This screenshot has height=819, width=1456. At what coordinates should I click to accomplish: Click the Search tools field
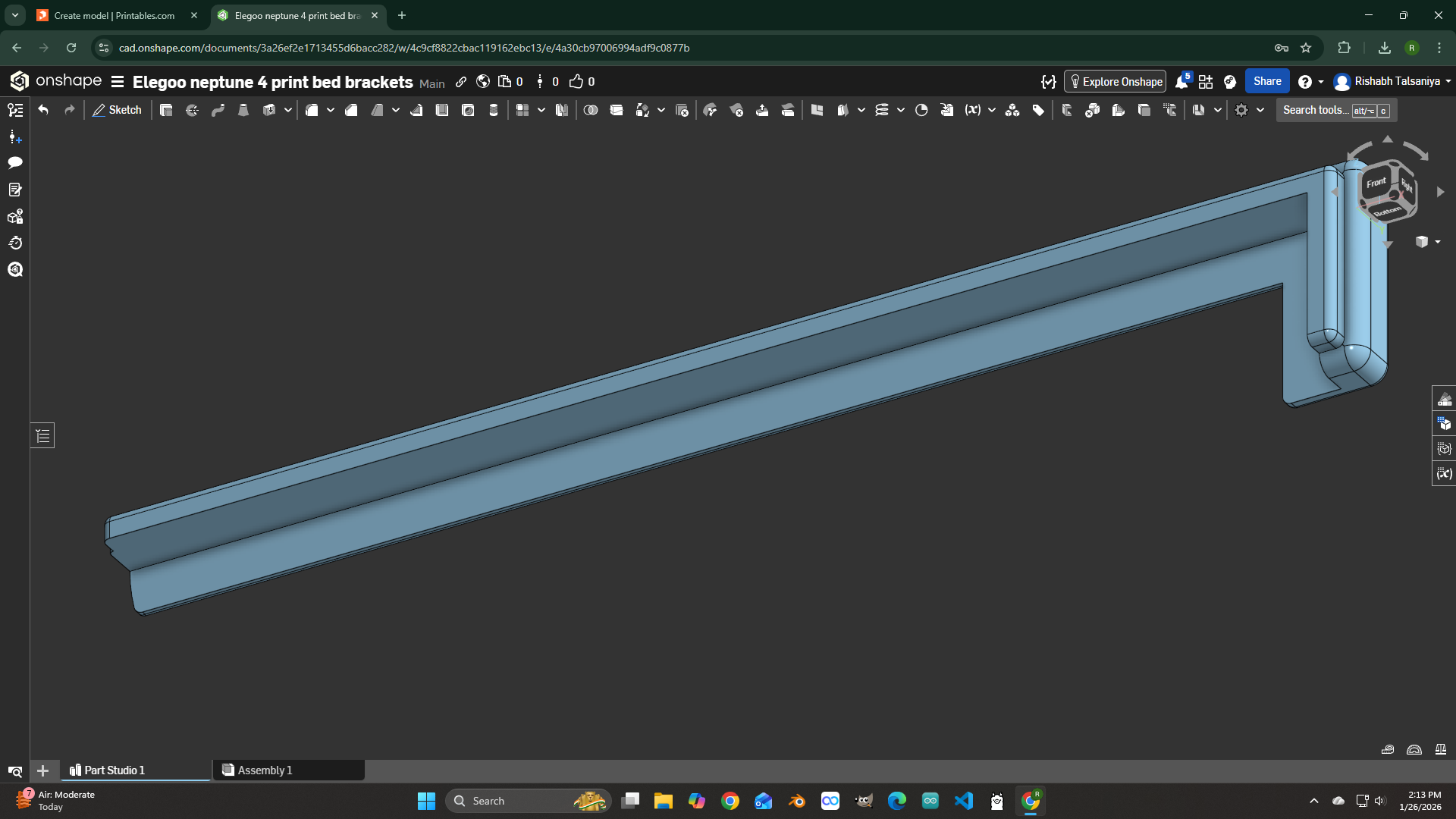pyautogui.click(x=1336, y=111)
